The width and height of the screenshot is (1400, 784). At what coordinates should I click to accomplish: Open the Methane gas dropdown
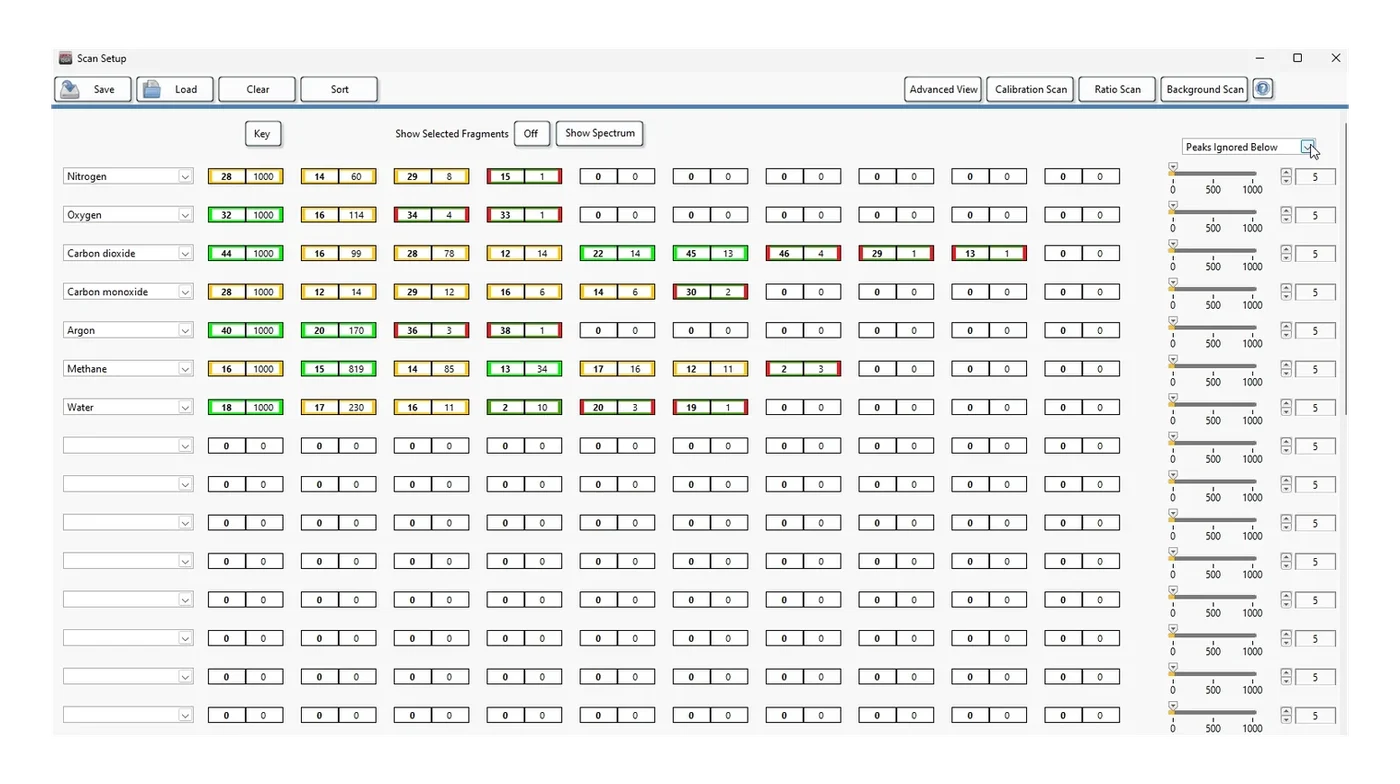pyautogui.click(x=185, y=369)
